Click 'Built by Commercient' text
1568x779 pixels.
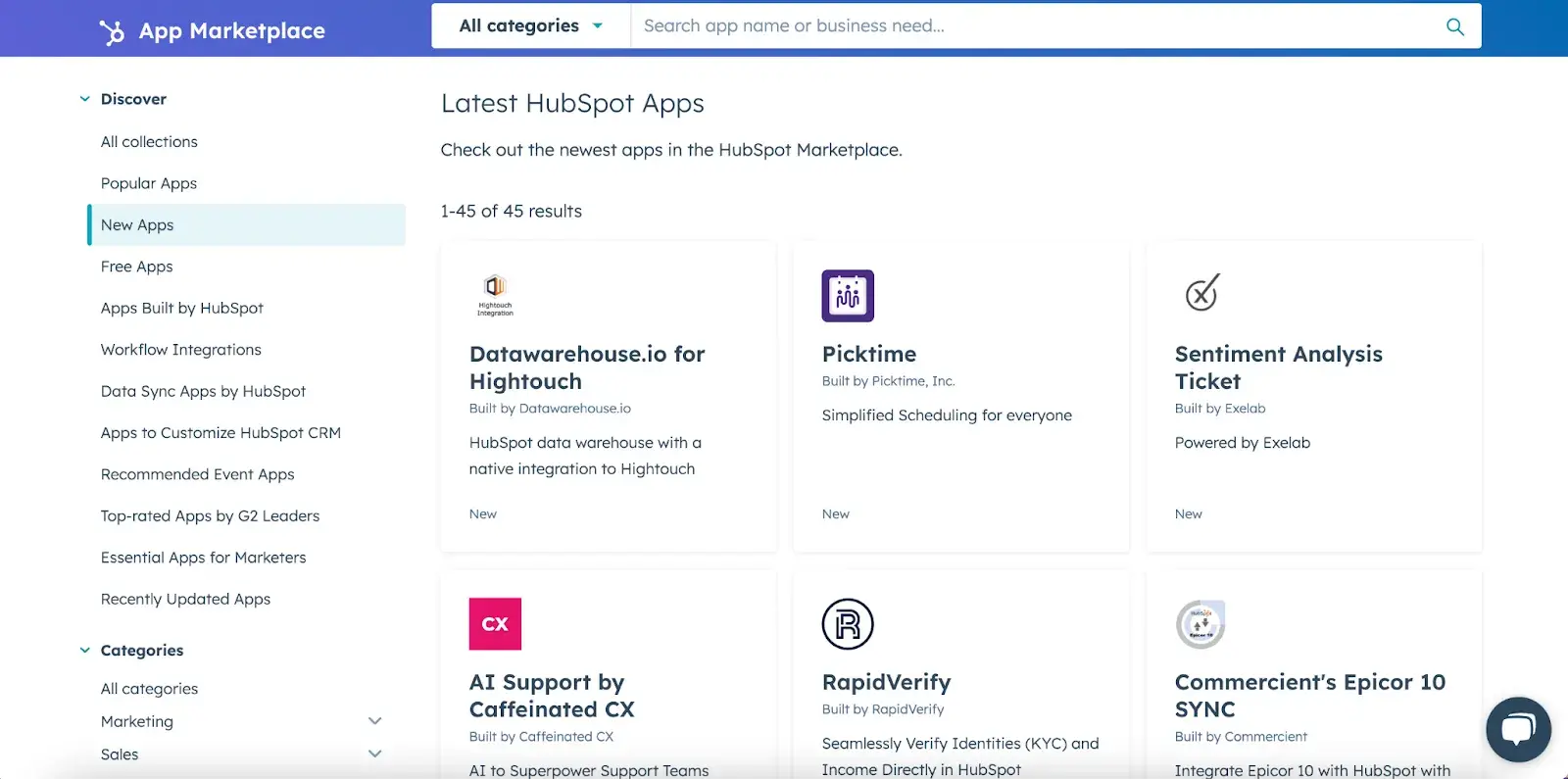1241,737
